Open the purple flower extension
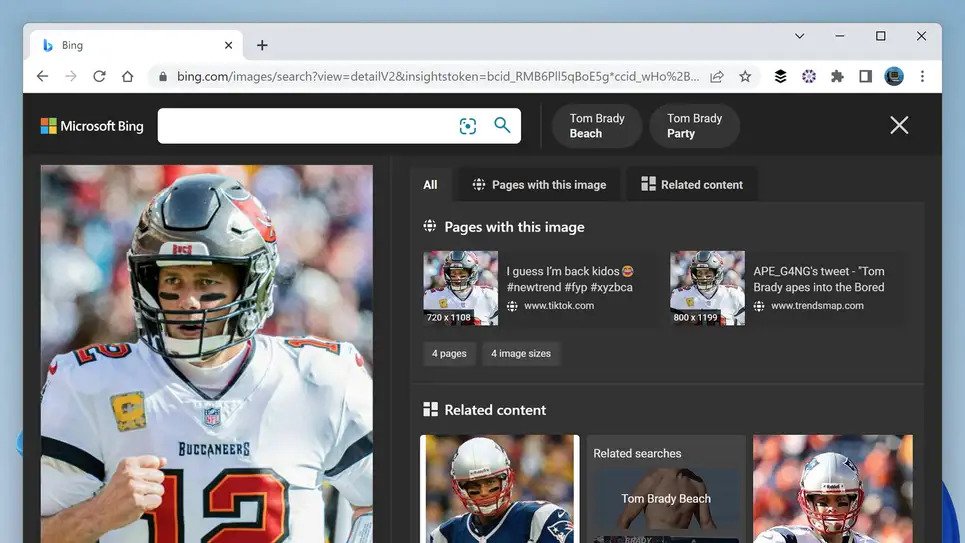Viewport: 965px width, 543px height. (809, 76)
